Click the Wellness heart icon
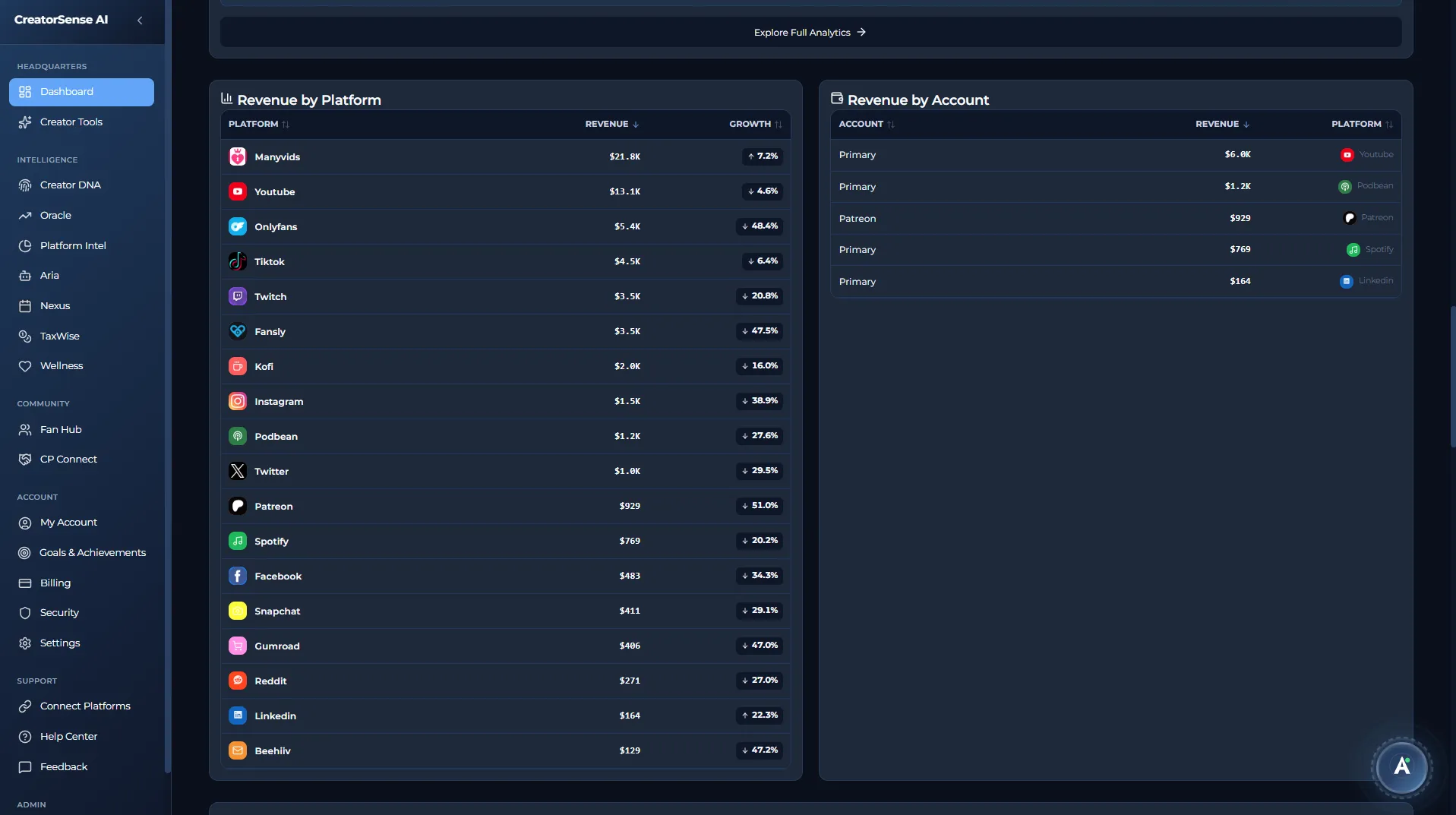The width and height of the screenshot is (1456, 815). [25, 365]
